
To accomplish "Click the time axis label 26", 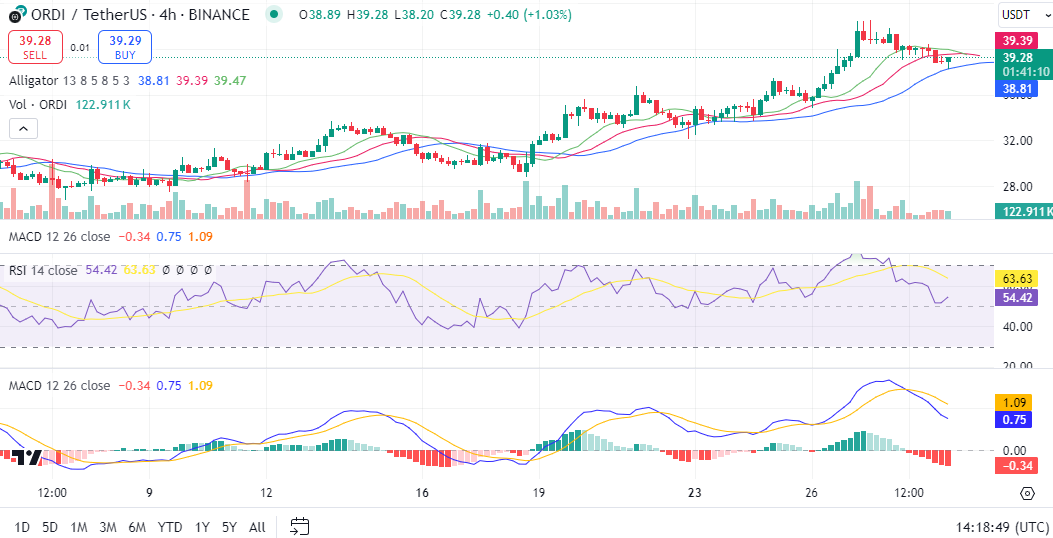I will [812, 492].
